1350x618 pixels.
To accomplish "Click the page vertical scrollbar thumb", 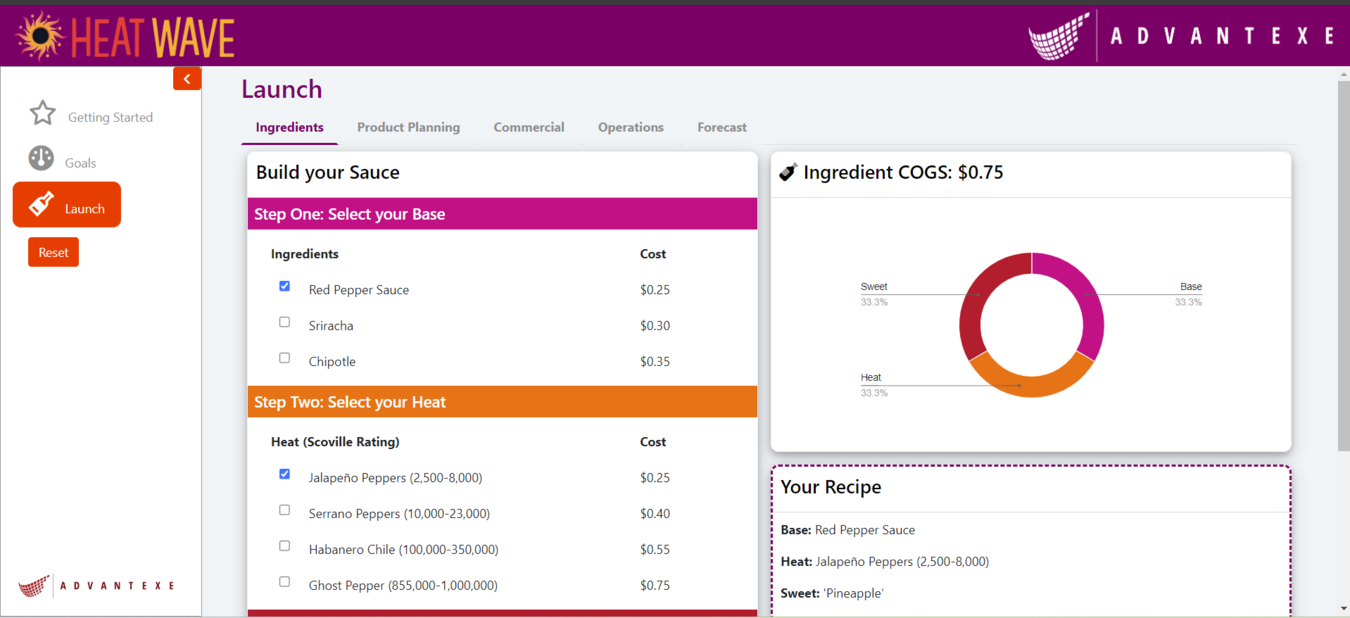I will 1343,265.
